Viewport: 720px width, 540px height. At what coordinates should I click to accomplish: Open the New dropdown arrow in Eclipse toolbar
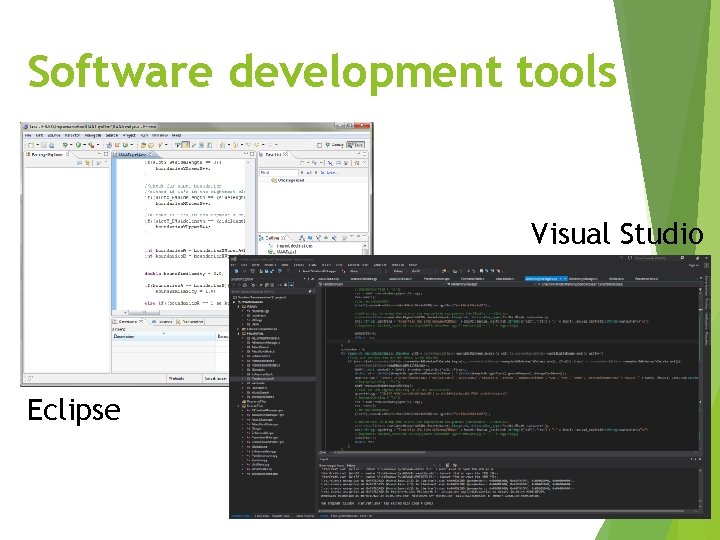click(x=37, y=145)
